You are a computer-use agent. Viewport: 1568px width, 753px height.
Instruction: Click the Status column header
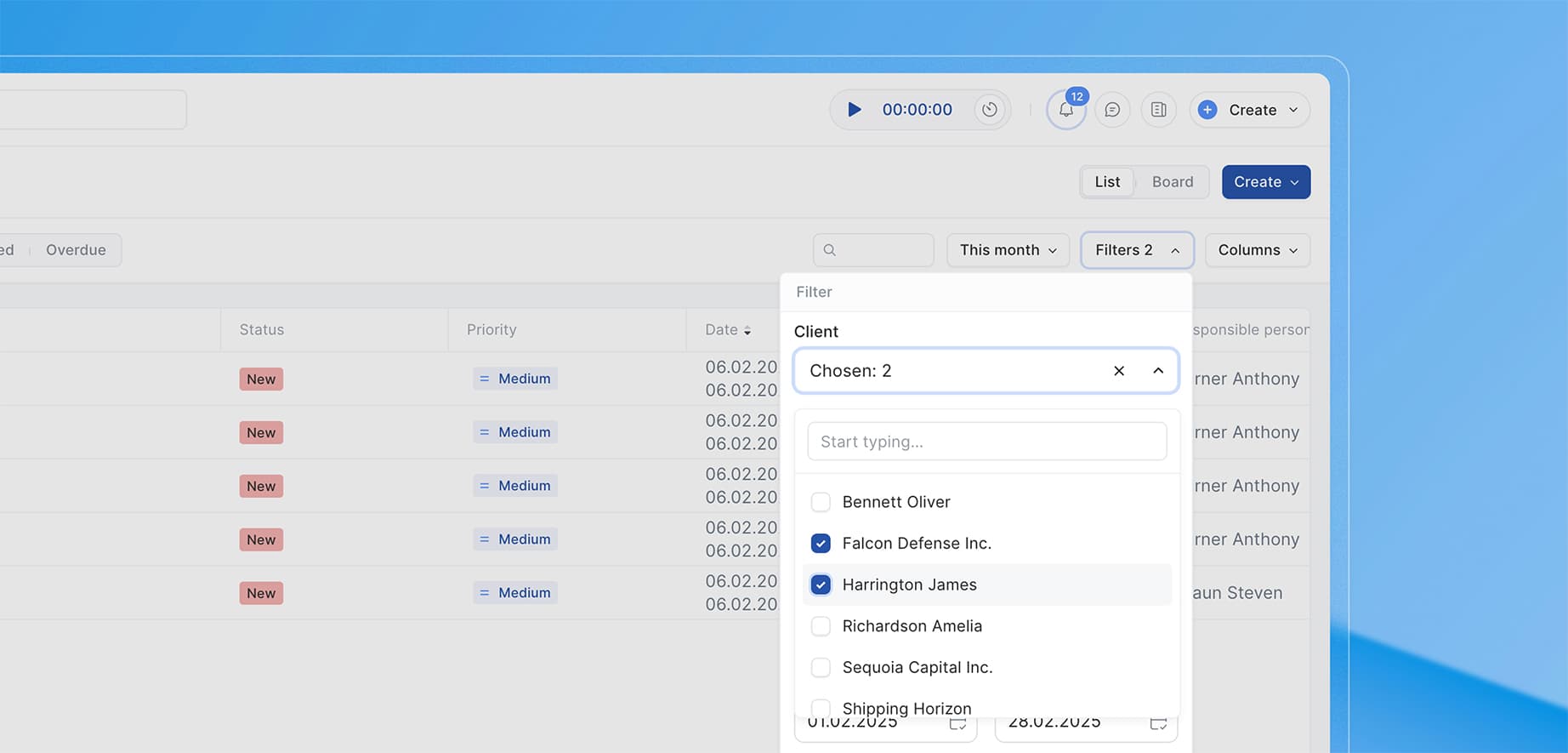[x=262, y=330]
